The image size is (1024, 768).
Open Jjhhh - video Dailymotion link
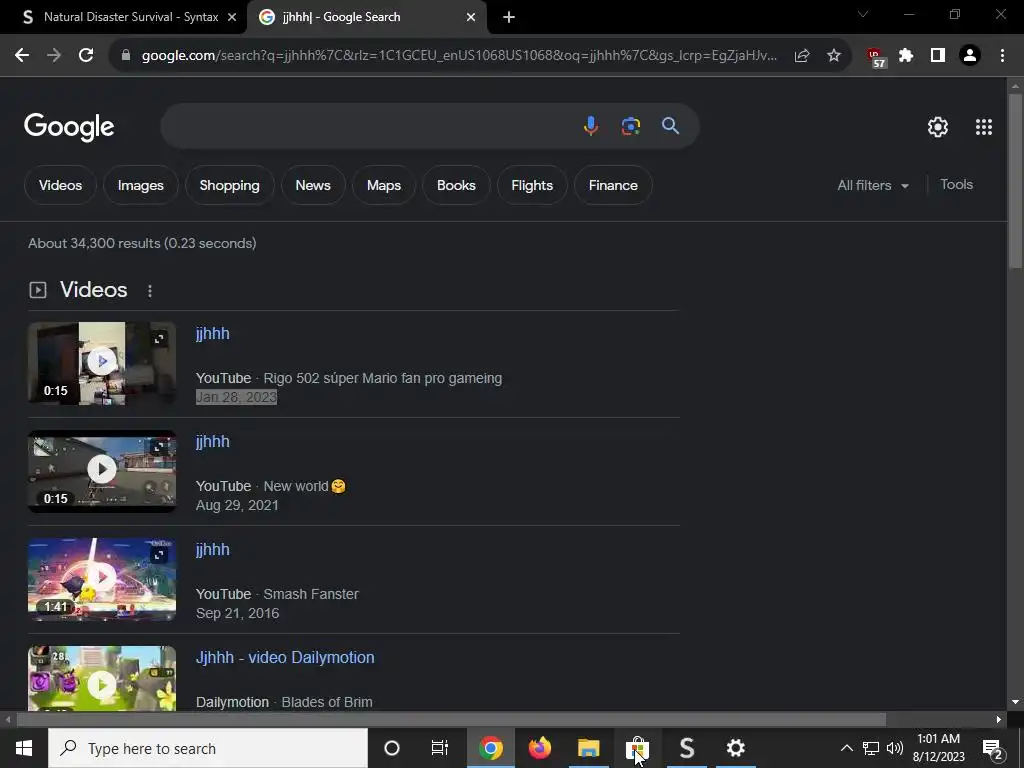pos(285,658)
